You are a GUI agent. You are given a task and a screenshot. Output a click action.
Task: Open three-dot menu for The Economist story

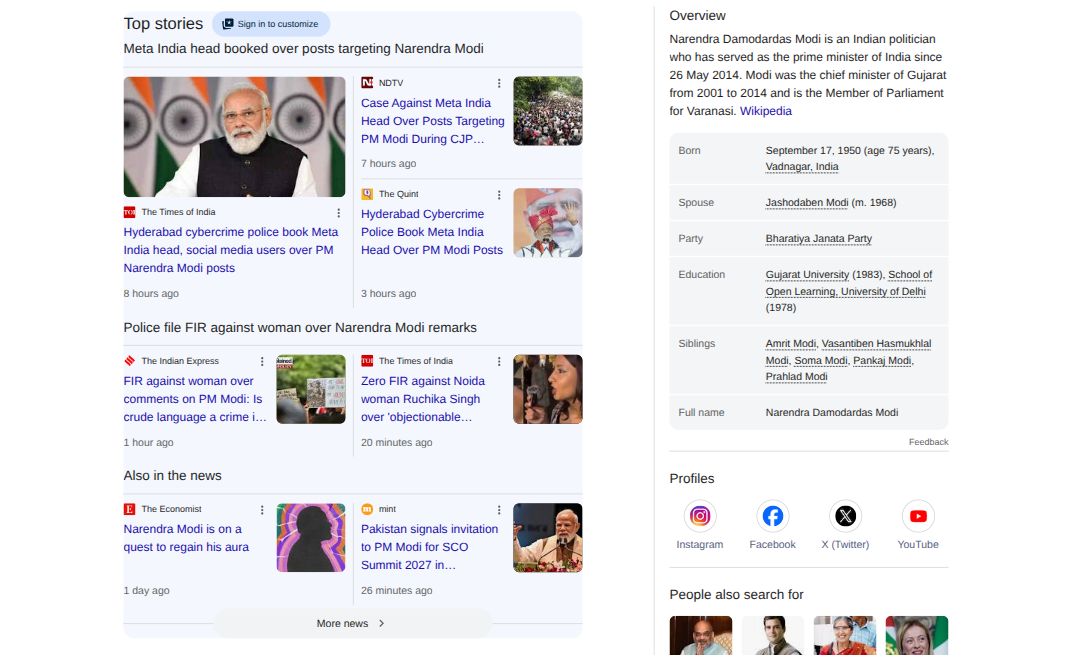[262, 510]
